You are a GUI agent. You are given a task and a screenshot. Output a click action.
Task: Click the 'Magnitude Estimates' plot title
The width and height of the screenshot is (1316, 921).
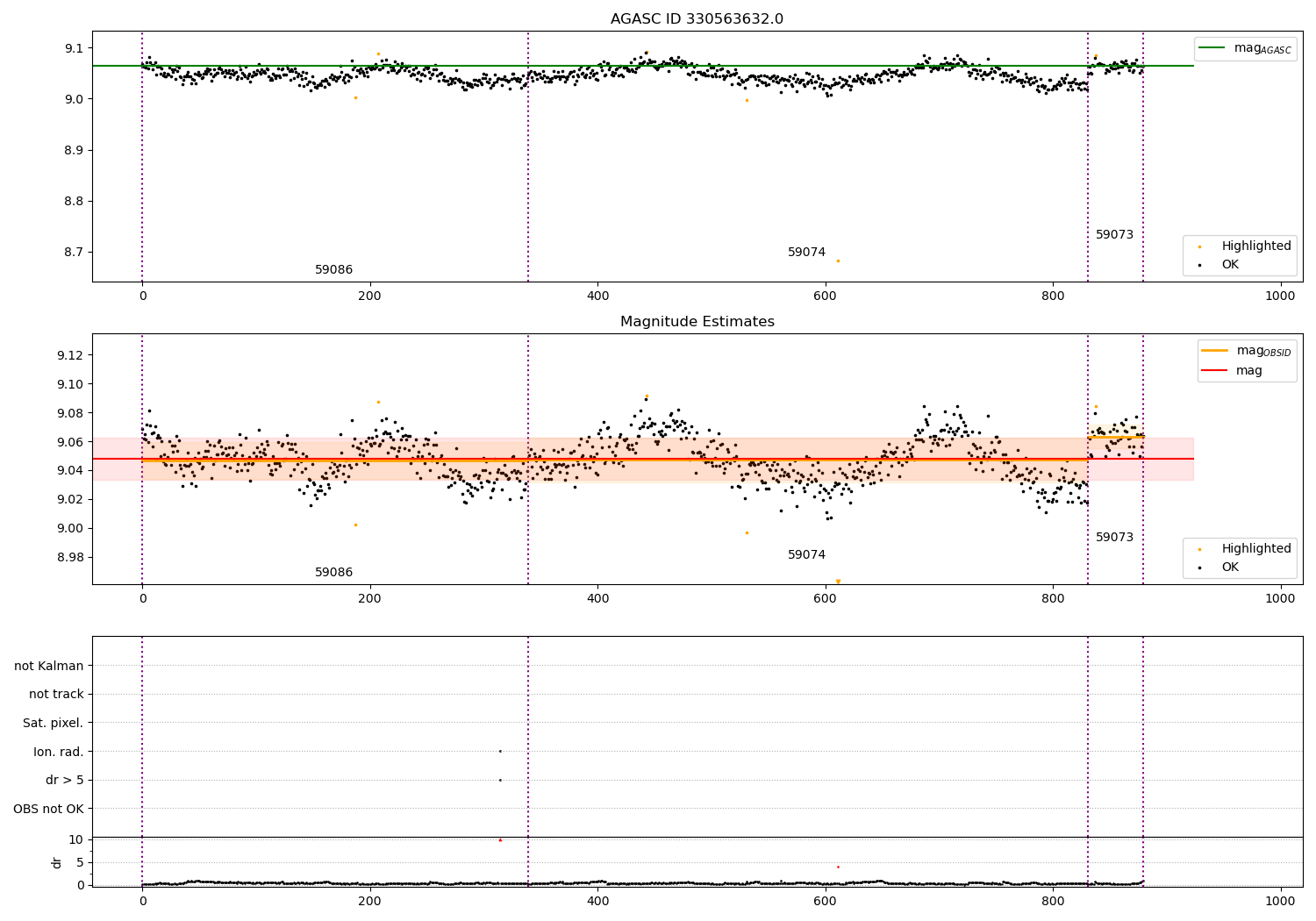pyautogui.click(x=697, y=322)
